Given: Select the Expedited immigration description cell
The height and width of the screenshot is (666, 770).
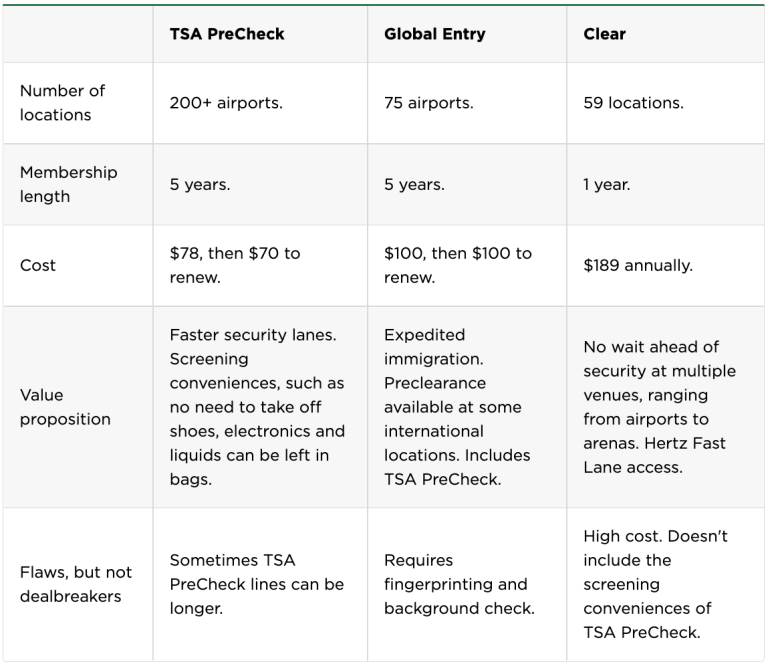Looking at the screenshot, I should tap(457, 407).
